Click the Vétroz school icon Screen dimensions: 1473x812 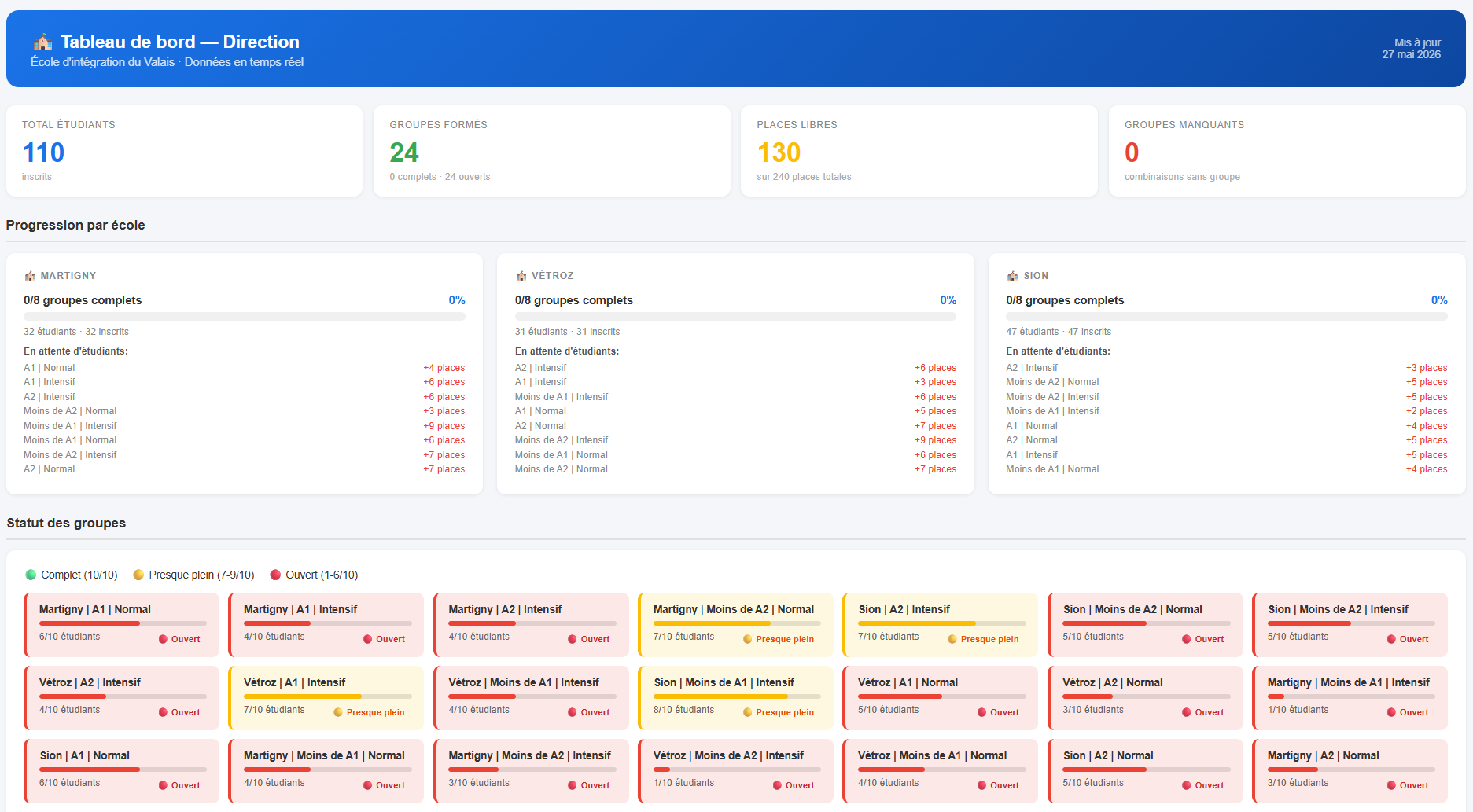pyautogui.click(x=521, y=276)
